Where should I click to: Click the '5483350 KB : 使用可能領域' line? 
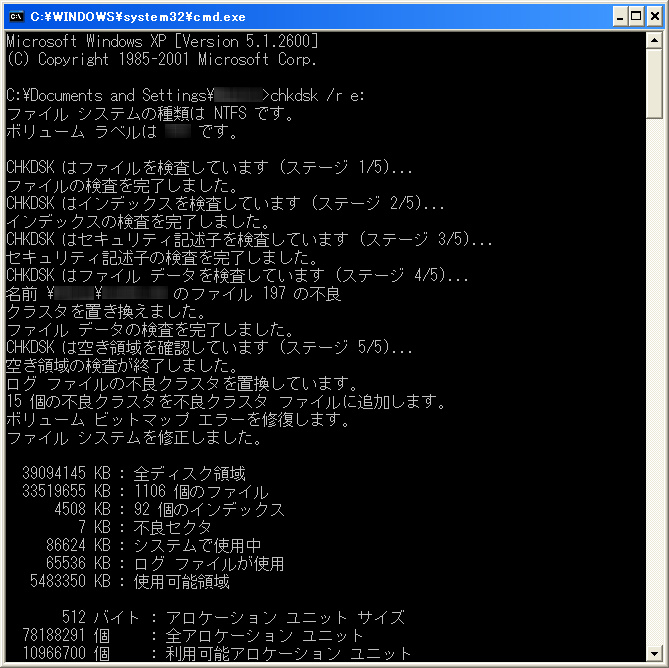[130, 581]
